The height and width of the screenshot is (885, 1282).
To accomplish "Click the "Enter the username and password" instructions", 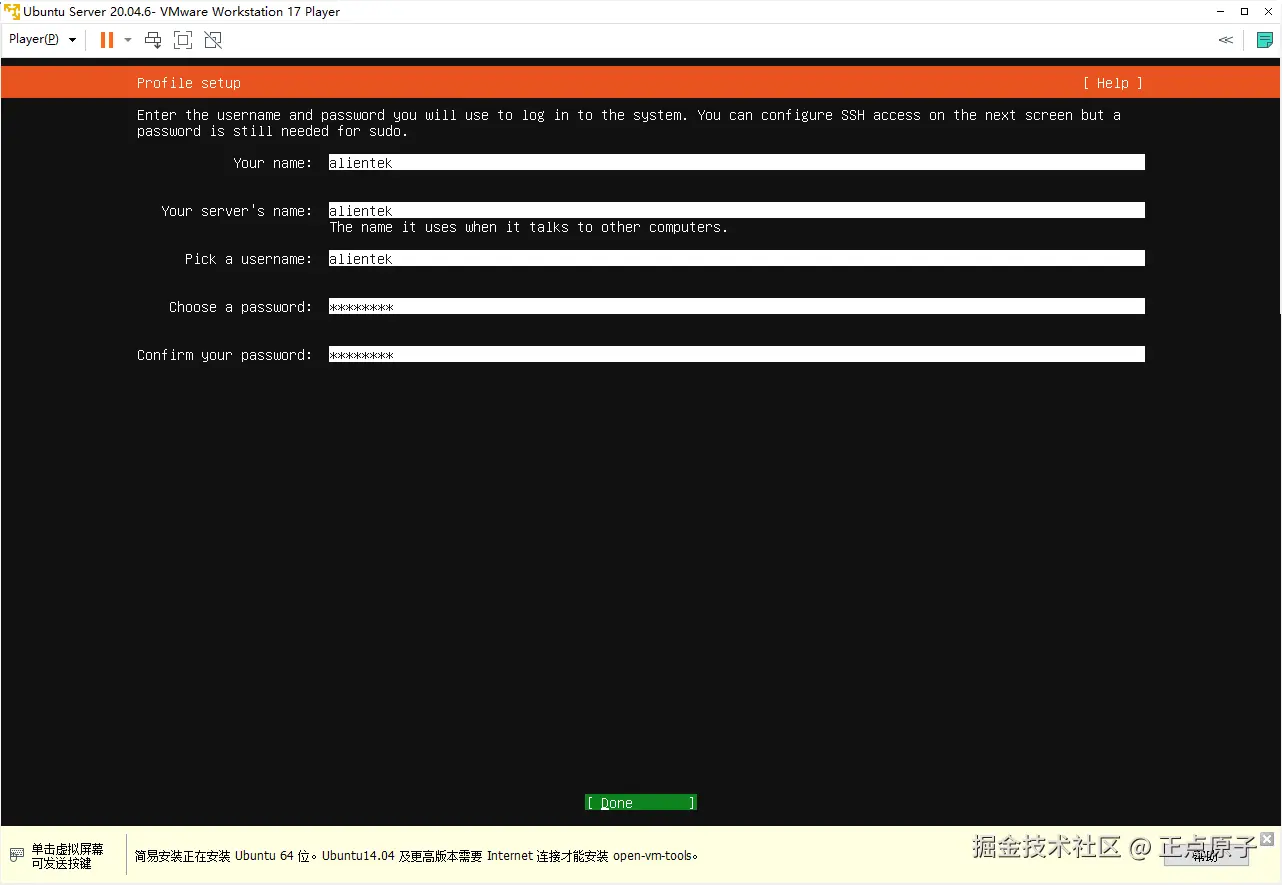I will point(629,123).
